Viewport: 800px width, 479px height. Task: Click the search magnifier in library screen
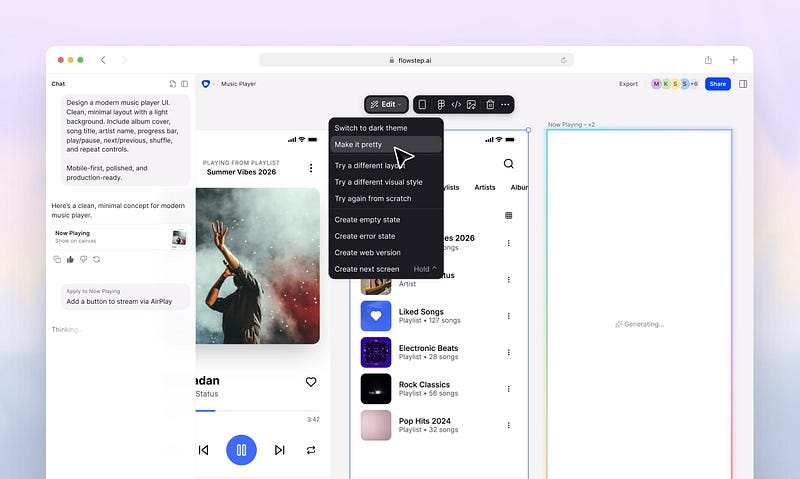click(x=509, y=164)
